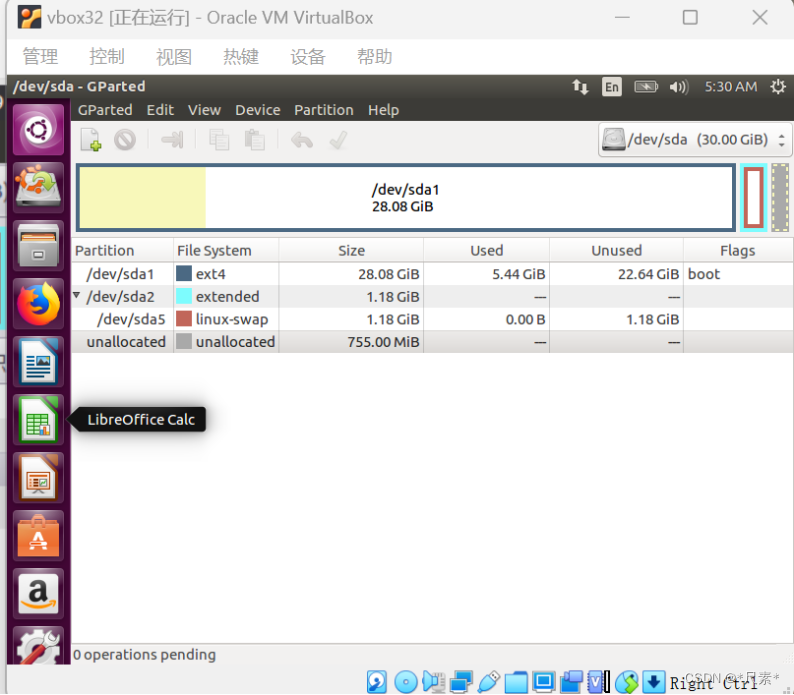Viewport: 794px width, 695px height.
Task: Click the network indicator in top panel
Action: tap(580, 87)
